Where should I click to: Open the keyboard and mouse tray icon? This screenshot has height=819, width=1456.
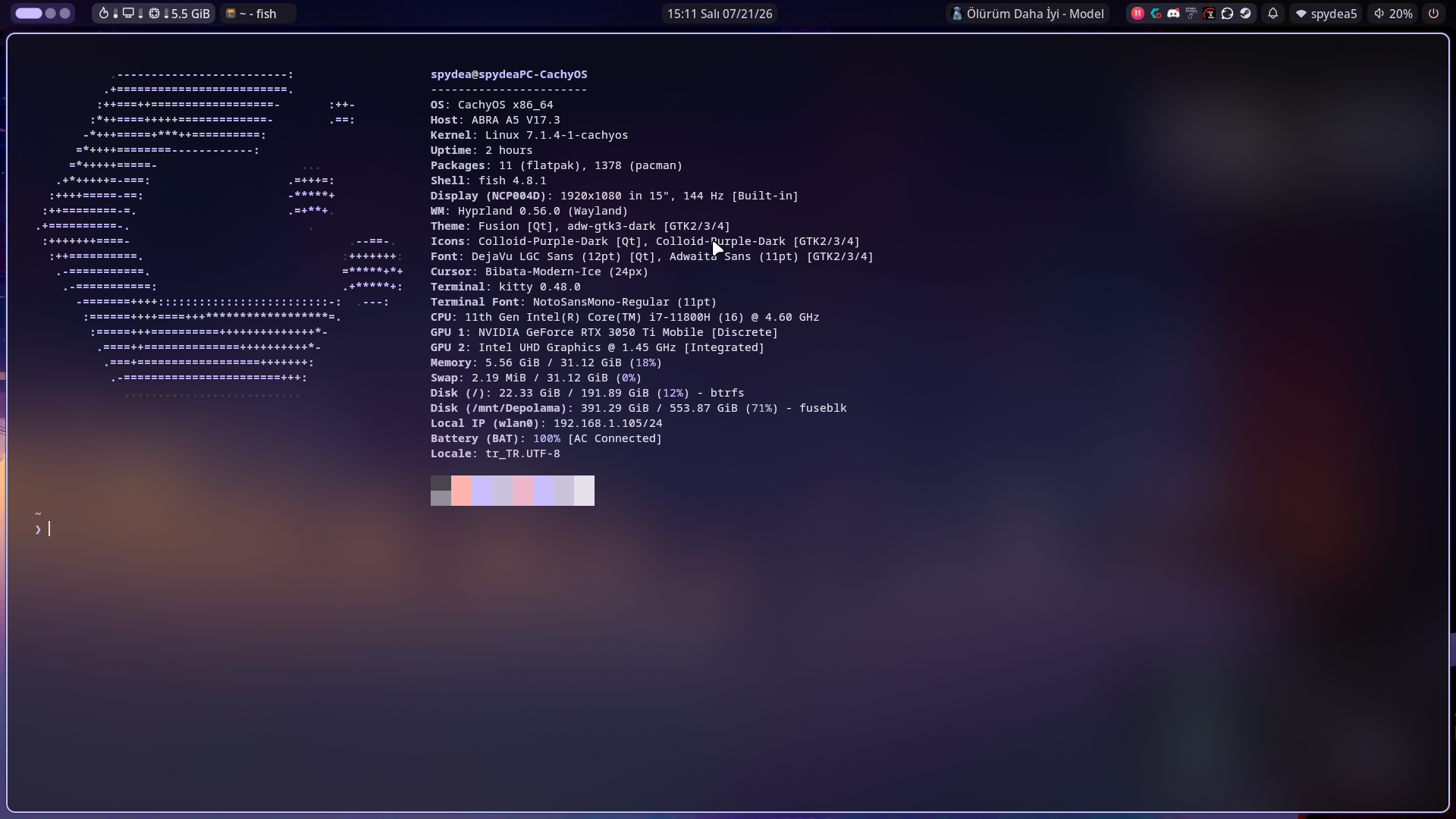coord(1191,14)
